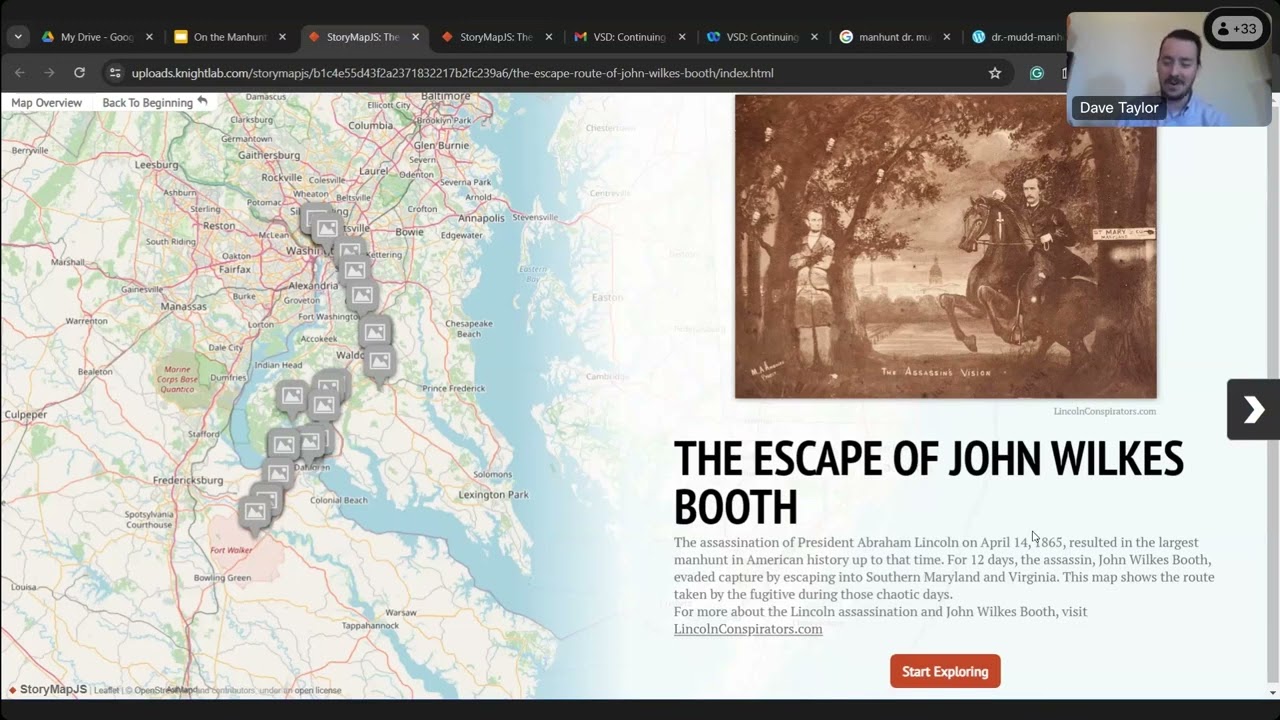The image size is (1280, 720).
Task: Open the Leaflet attribution link
Action: [x=107, y=690]
